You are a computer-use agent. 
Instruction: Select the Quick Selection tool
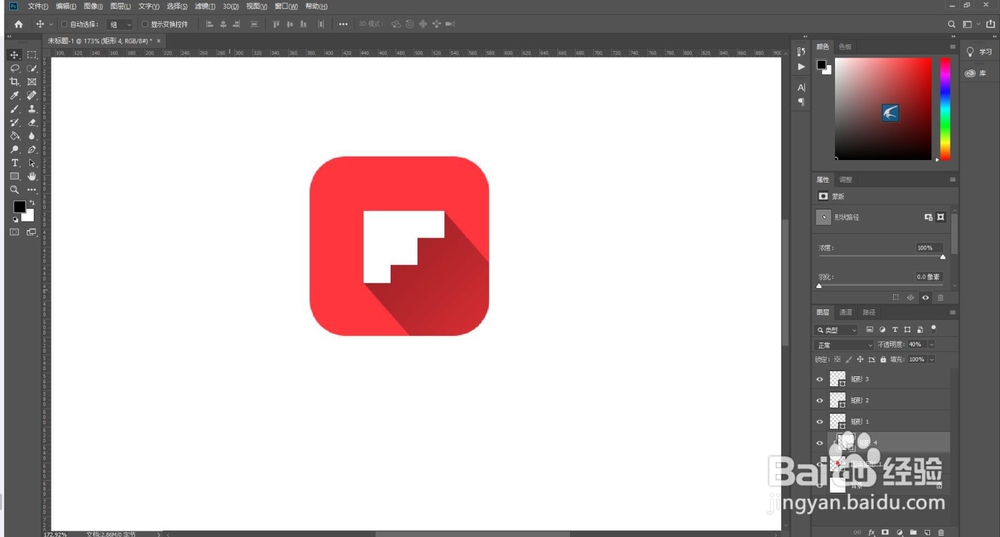(x=32, y=68)
